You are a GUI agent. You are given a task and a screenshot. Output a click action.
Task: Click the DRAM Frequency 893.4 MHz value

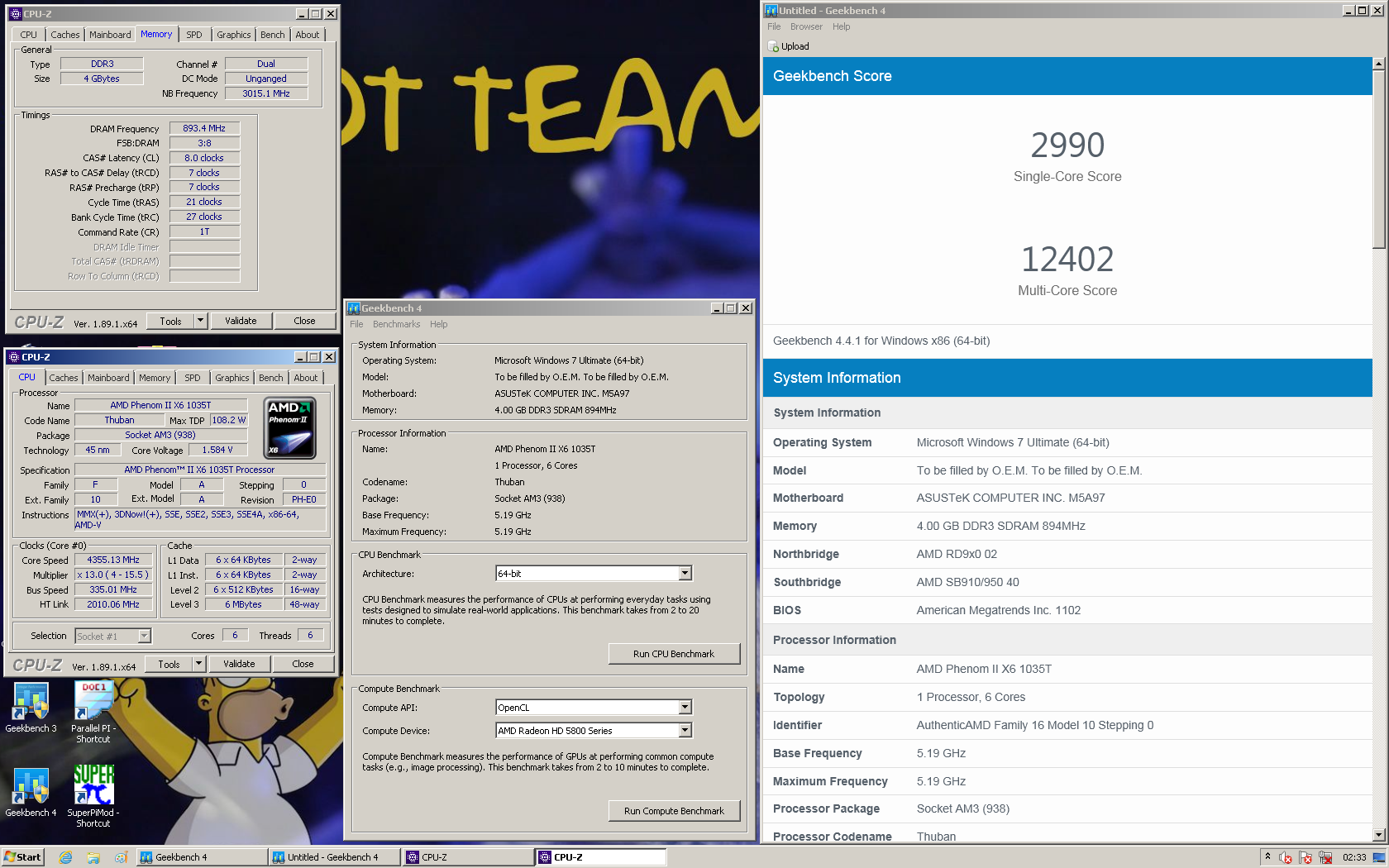pos(204,128)
